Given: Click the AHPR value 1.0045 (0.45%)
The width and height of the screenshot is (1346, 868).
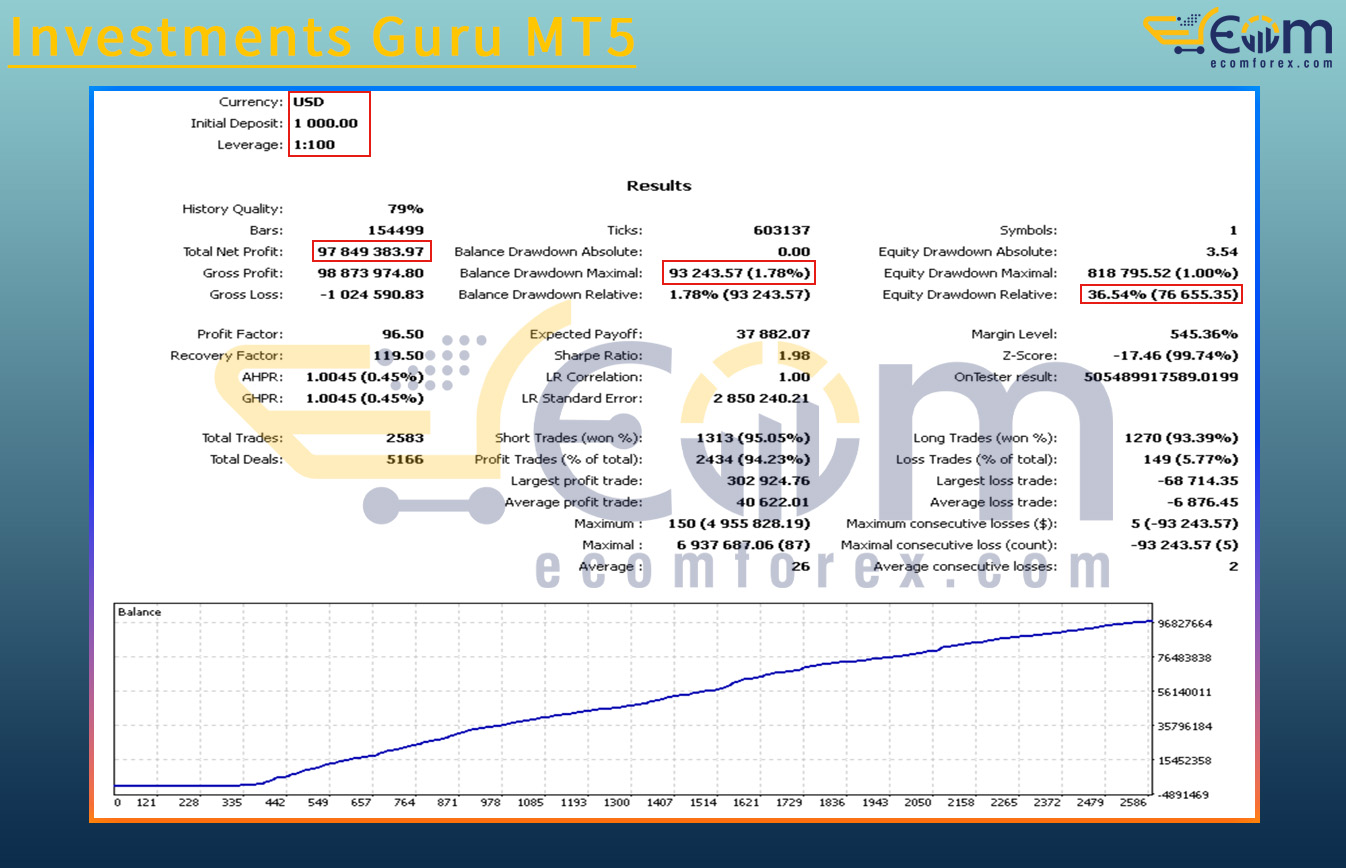Looking at the screenshot, I should point(365,377).
